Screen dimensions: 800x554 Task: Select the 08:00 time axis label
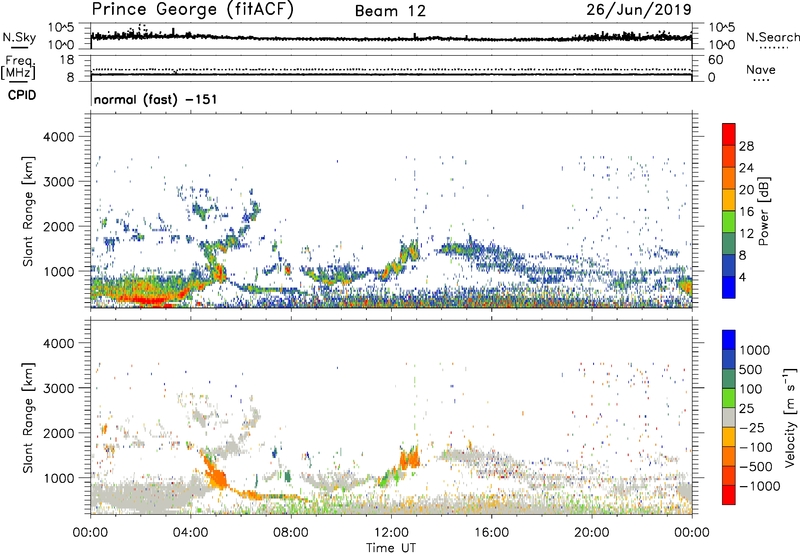point(291,533)
